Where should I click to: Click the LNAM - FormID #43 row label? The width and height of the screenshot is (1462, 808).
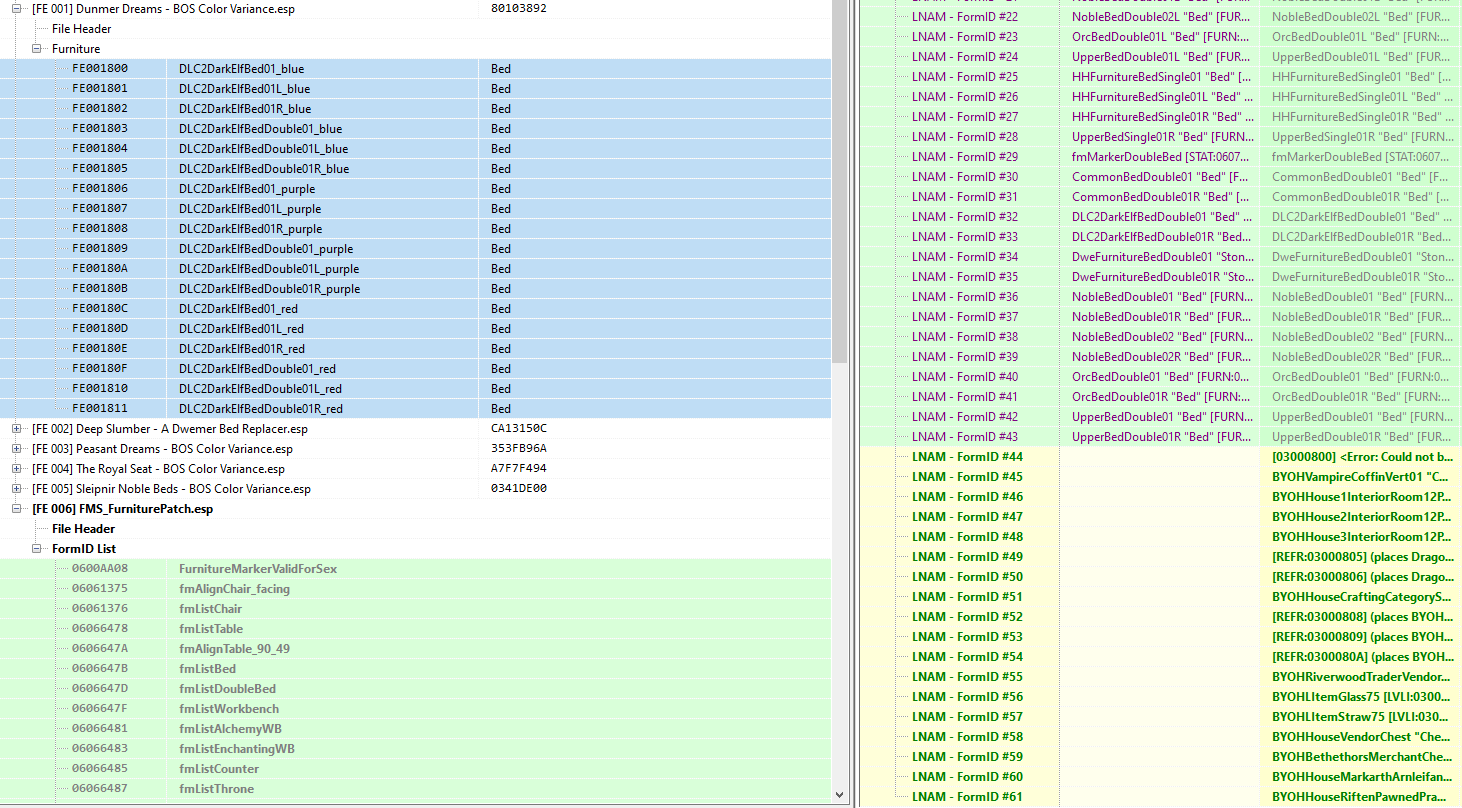(x=965, y=437)
